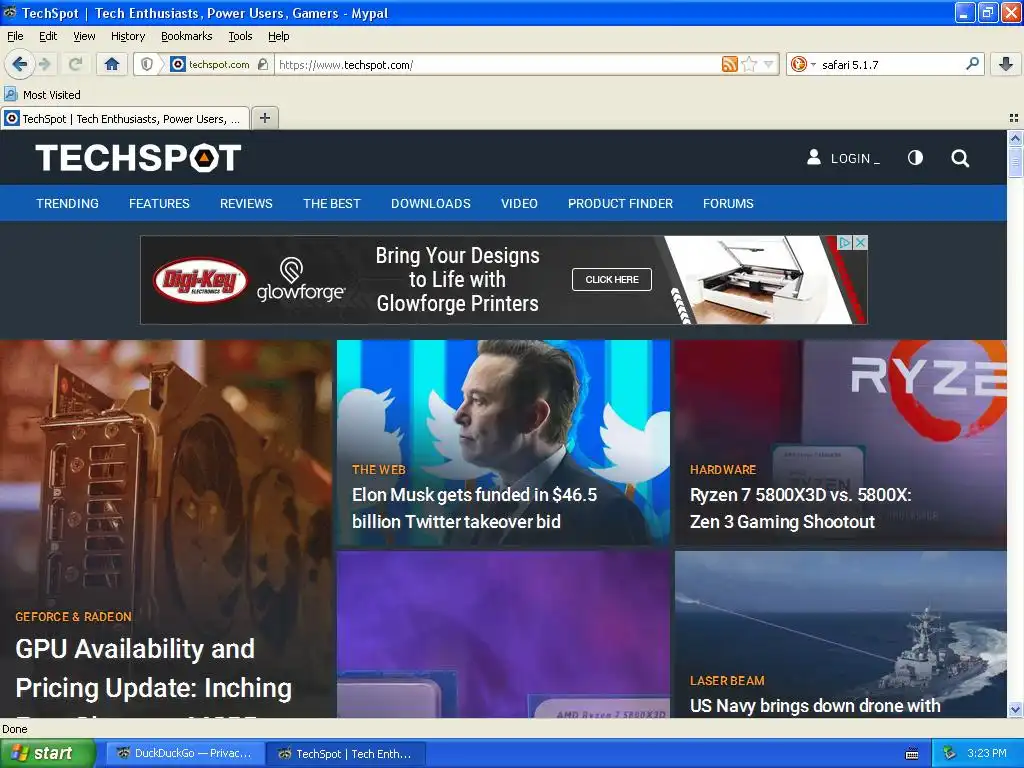The height and width of the screenshot is (768, 1024).
Task: Open the Home page icon
Action: pos(112,64)
